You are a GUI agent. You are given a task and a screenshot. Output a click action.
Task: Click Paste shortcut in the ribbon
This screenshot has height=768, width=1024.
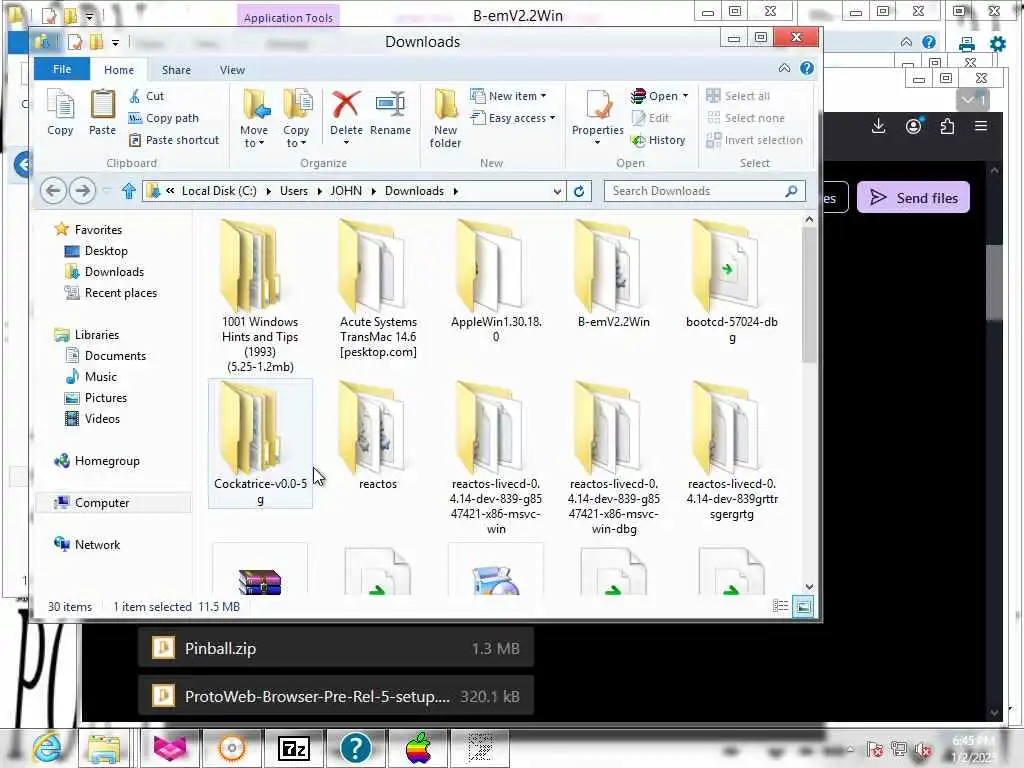[174, 140]
